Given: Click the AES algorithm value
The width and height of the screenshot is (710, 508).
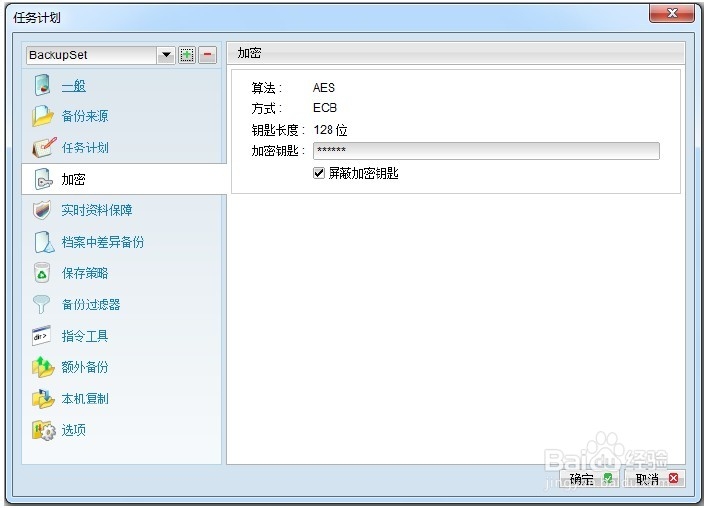Looking at the screenshot, I should click(x=324, y=87).
